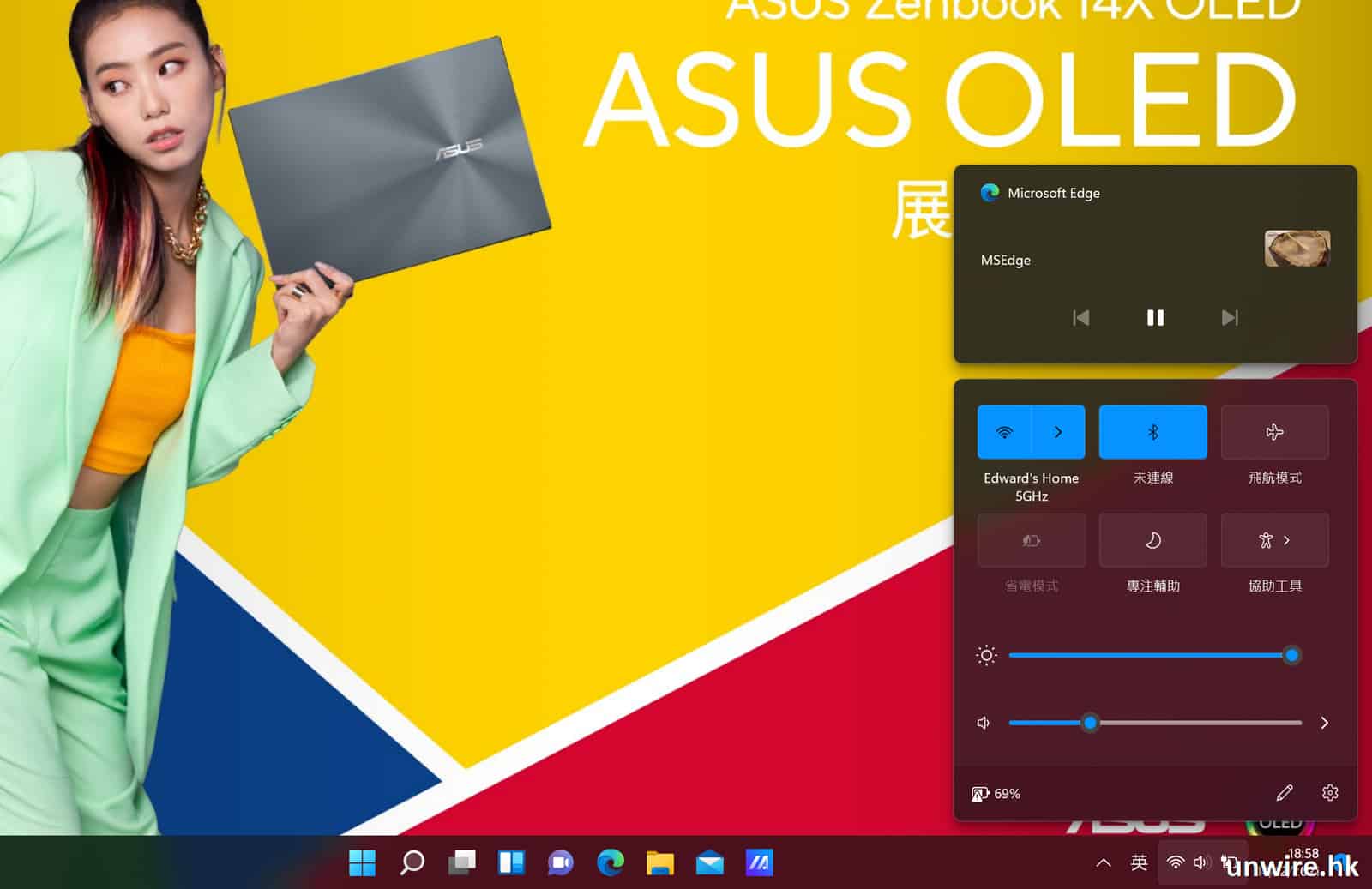Mute using the speaker icon beside volume slider
Viewport: 1372px width, 889px height.
point(984,723)
